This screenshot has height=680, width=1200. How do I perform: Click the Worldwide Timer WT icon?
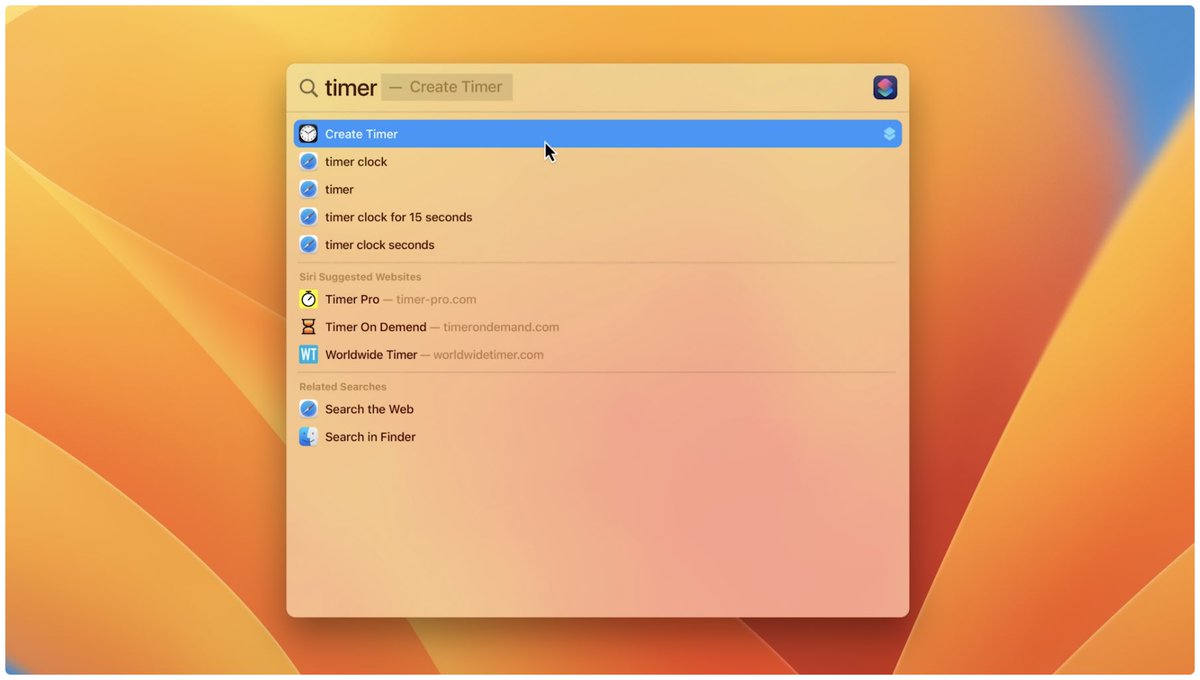click(308, 355)
